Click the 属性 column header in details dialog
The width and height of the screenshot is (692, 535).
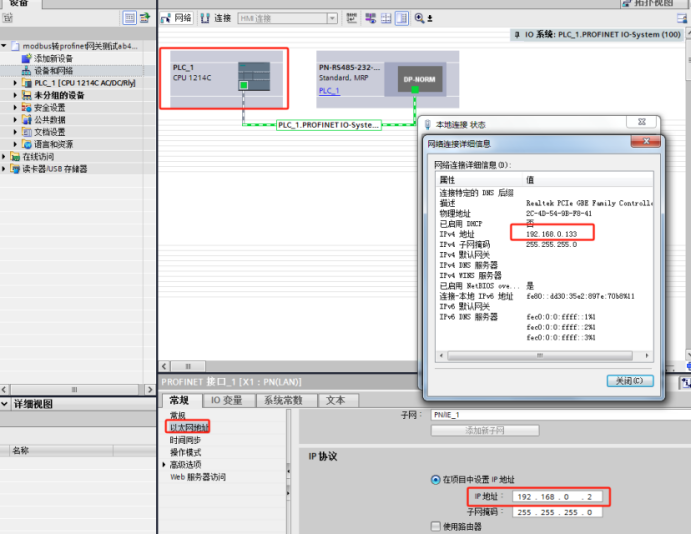coord(479,180)
